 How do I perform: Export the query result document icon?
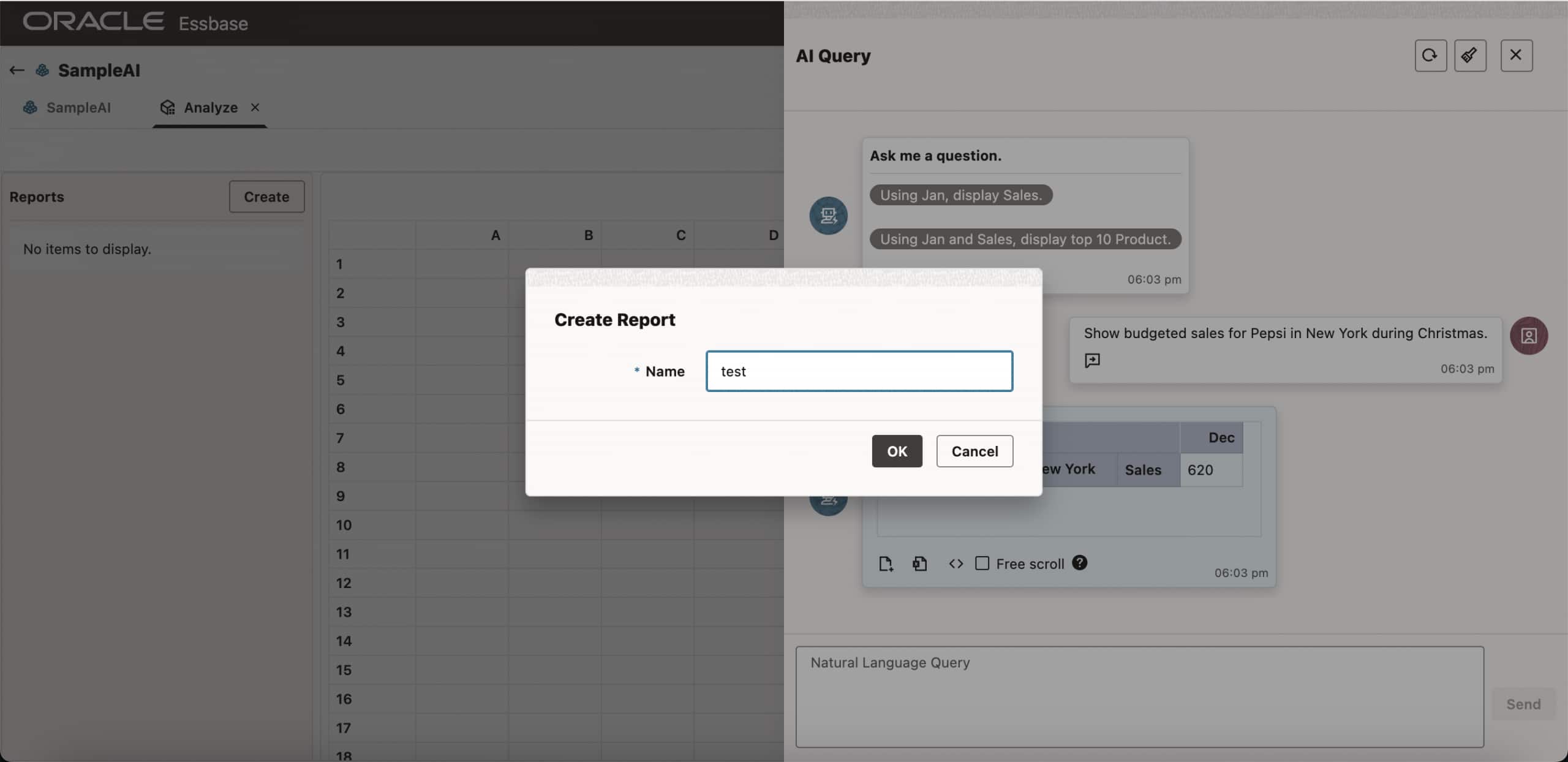pos(919,563)
